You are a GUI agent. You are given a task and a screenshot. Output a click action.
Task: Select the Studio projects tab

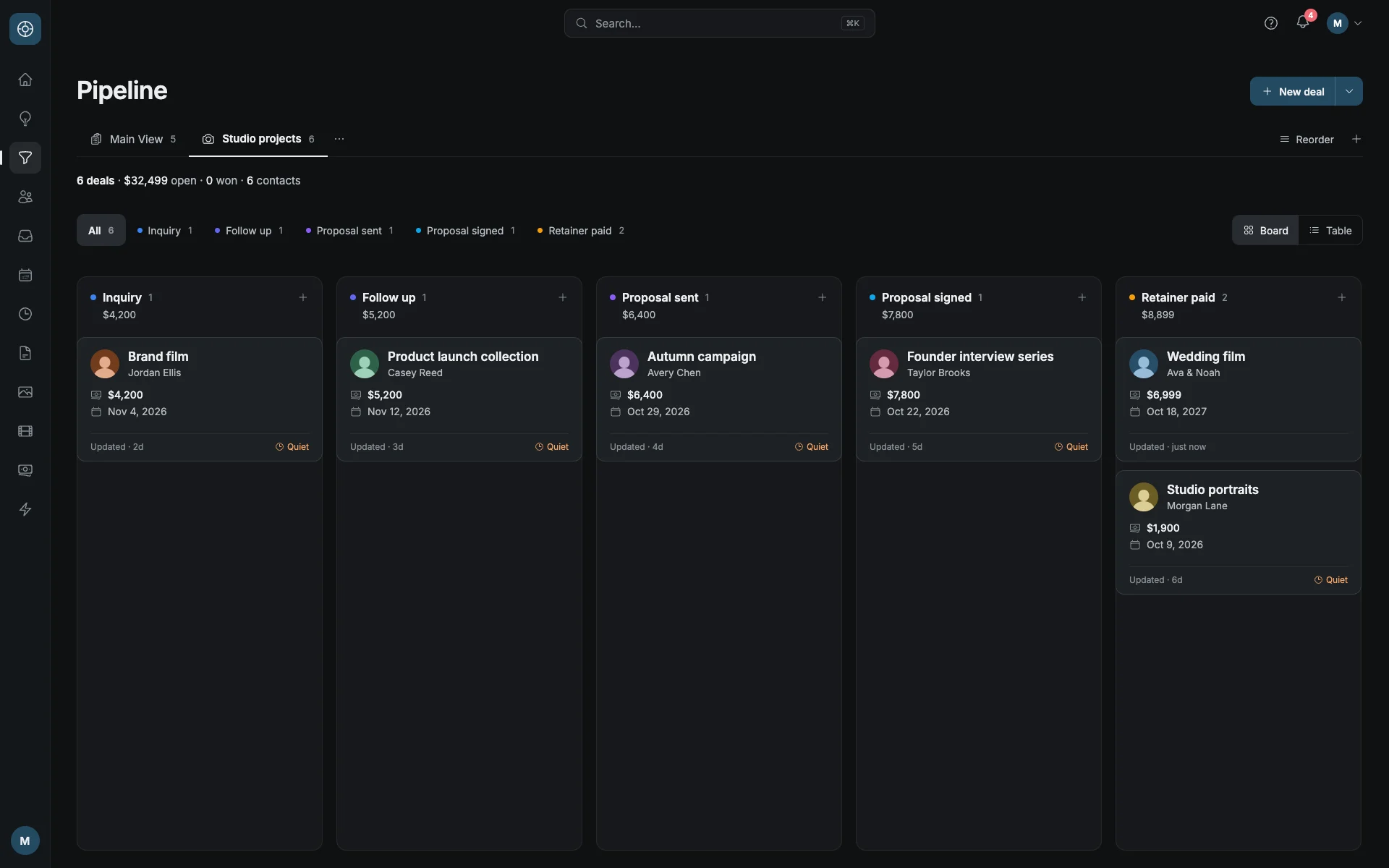(x=258, y=139)
